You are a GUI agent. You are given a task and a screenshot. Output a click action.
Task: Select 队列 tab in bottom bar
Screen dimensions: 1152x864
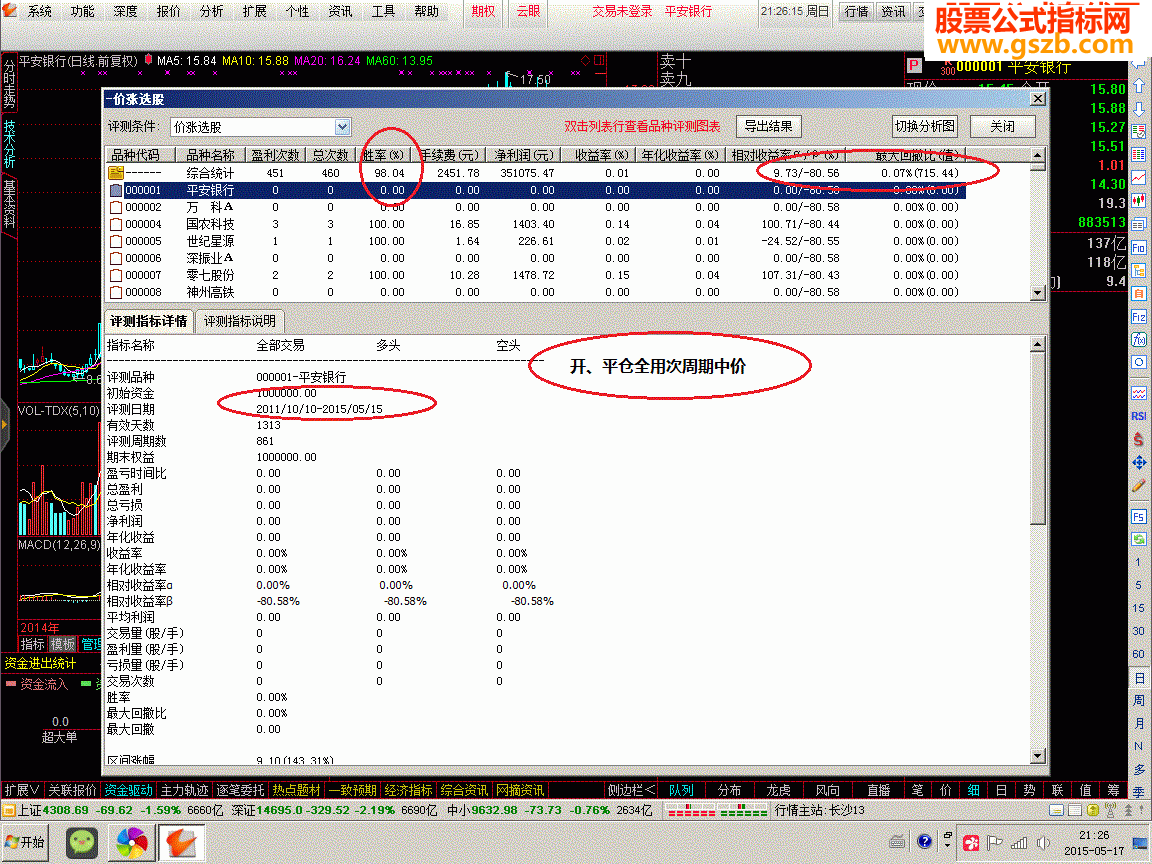(681, 791)
